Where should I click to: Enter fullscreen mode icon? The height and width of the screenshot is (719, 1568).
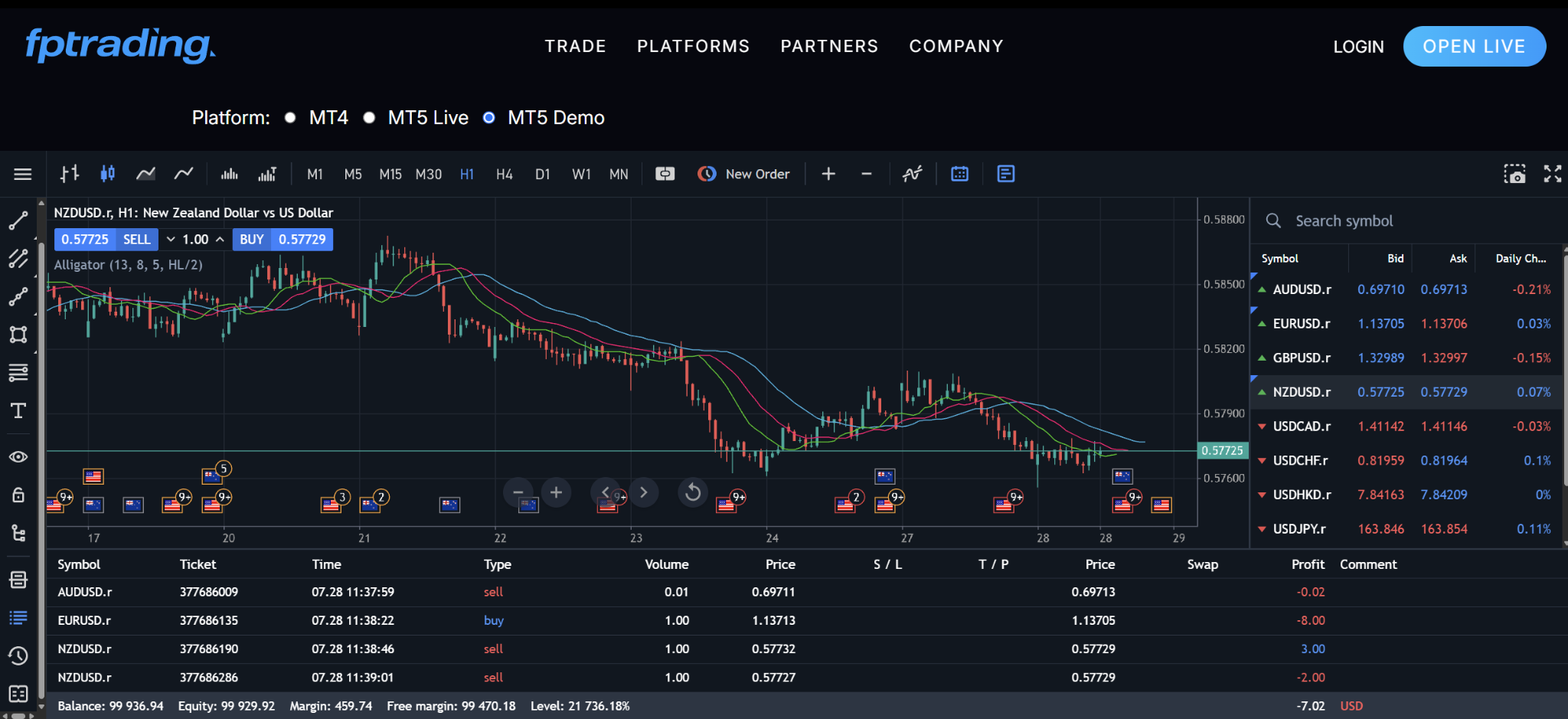(1553, 174)
